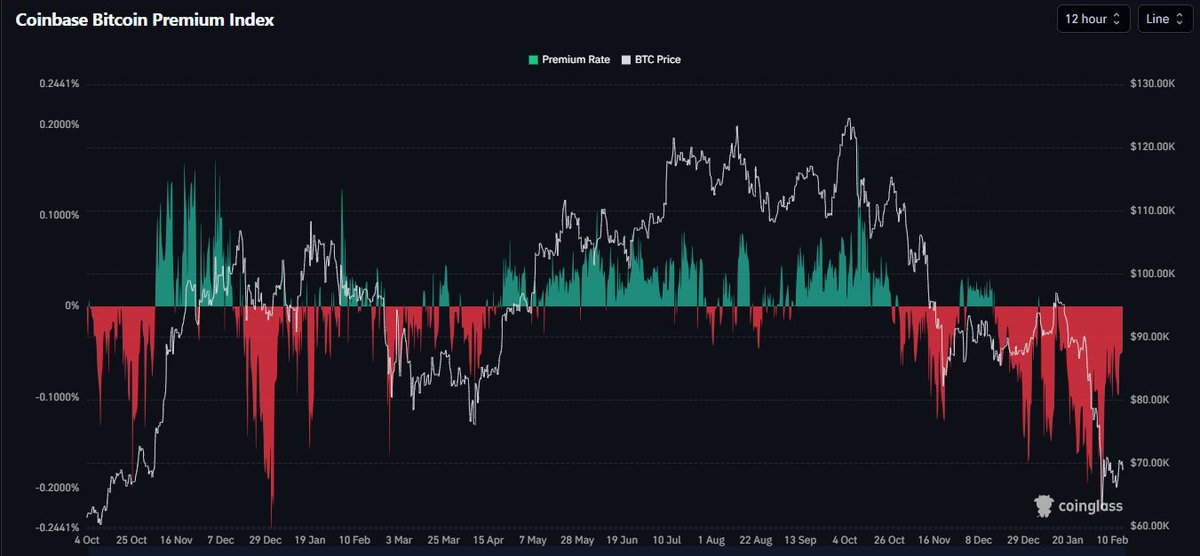Image resolution: width=1200 pixels, height=556 pixels.
Task: Click the 0% left axis label
Action: [x=72, y=306]
